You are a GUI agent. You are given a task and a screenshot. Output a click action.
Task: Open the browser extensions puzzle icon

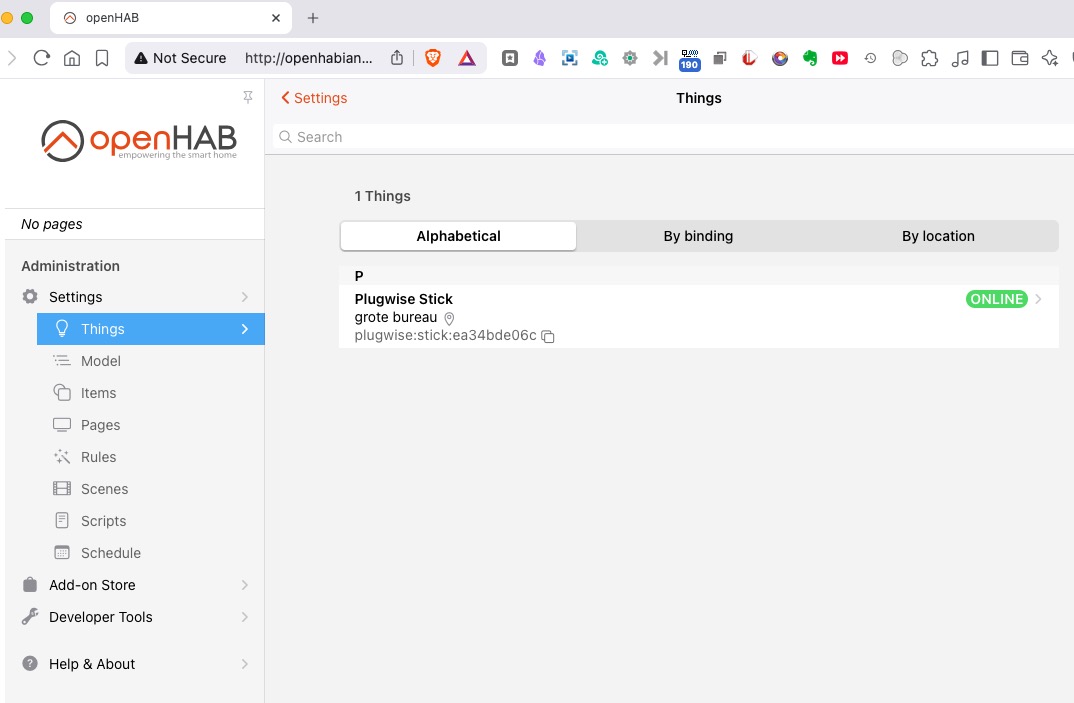click(929, 58)
